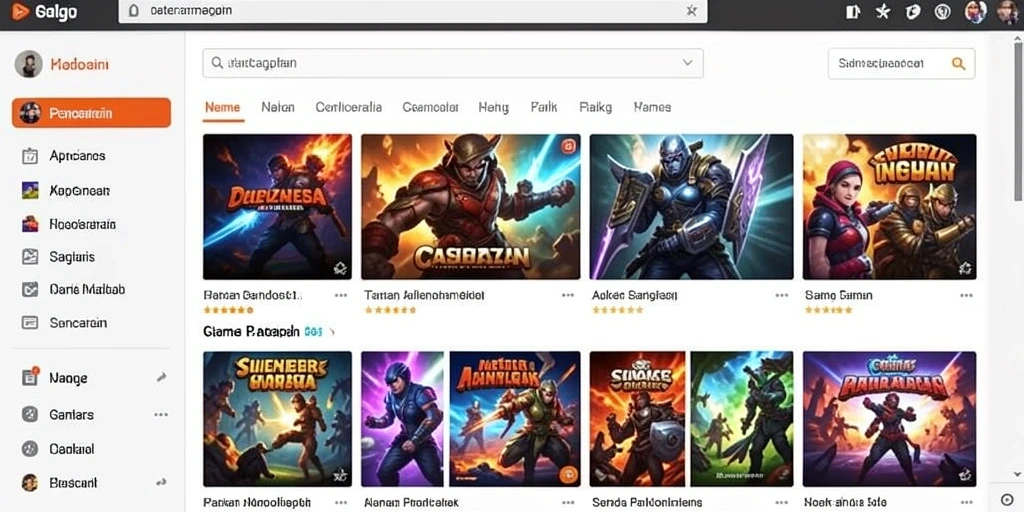Viewport: 1024px width, 512px height.
Task: Click the bookmark star in address bar
Action: (x=692, y=10)
